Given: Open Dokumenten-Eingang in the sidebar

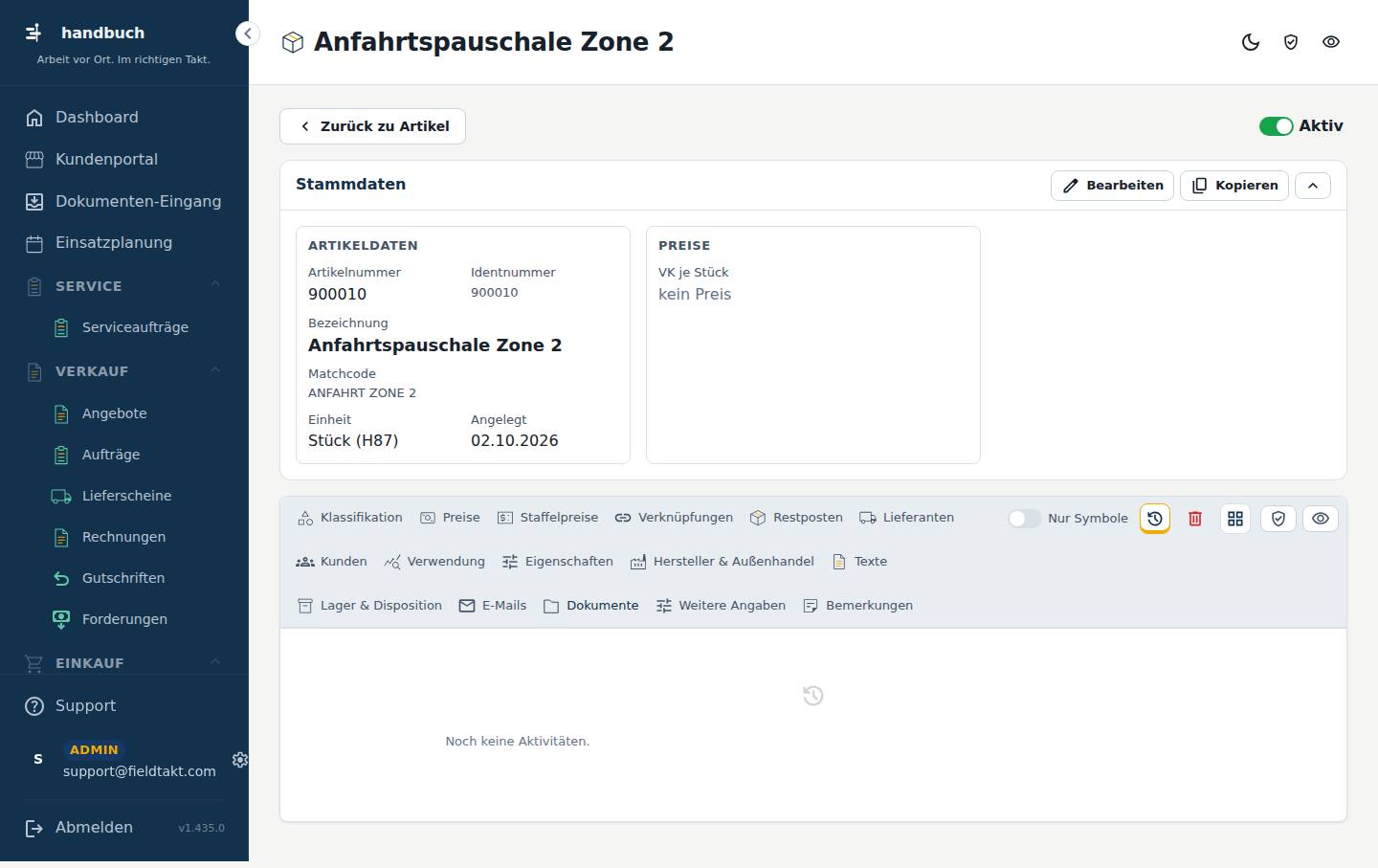Looking at the screenshot, I should (x=124, y=202).
